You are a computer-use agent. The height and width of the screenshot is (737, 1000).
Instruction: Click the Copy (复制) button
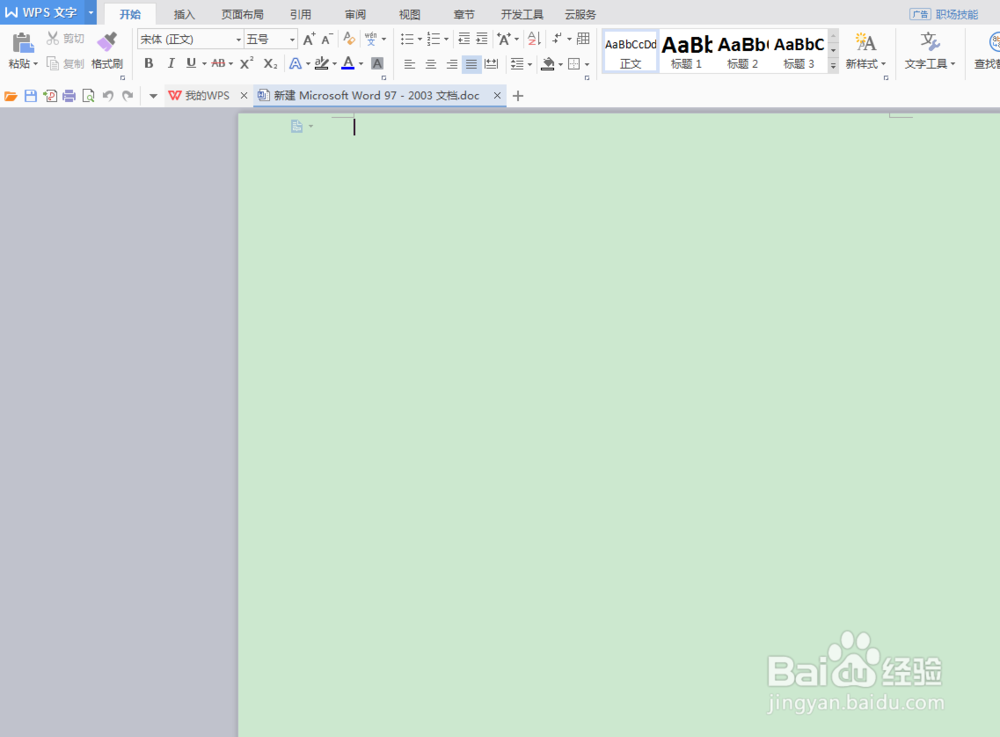pos(65,63)
